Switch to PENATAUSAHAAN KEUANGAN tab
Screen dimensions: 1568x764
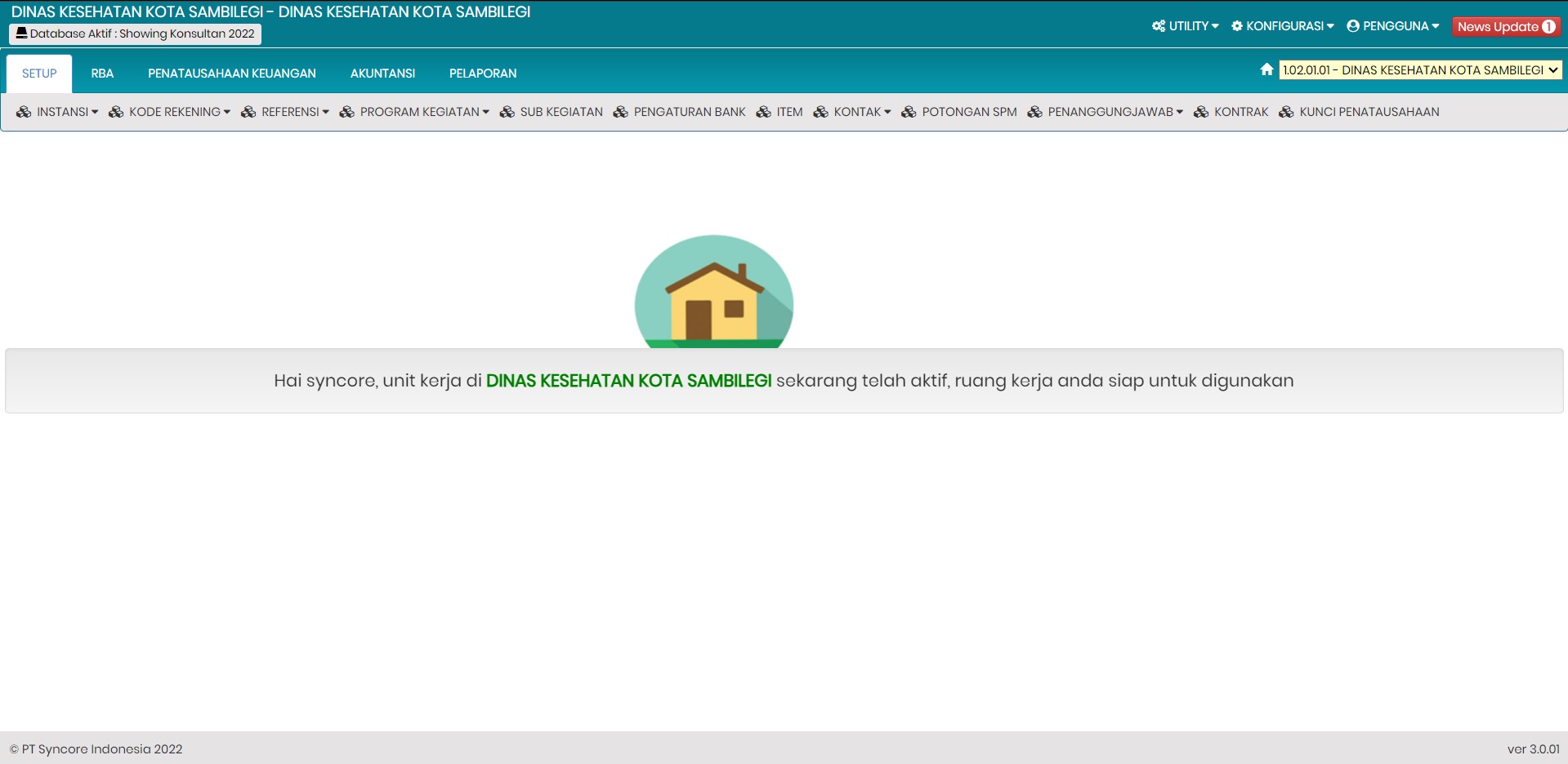232,74
